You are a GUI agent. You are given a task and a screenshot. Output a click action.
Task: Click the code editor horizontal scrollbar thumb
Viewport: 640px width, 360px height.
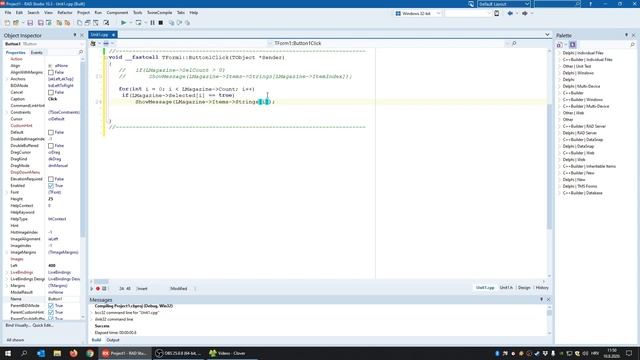click(x=101, y=281)
